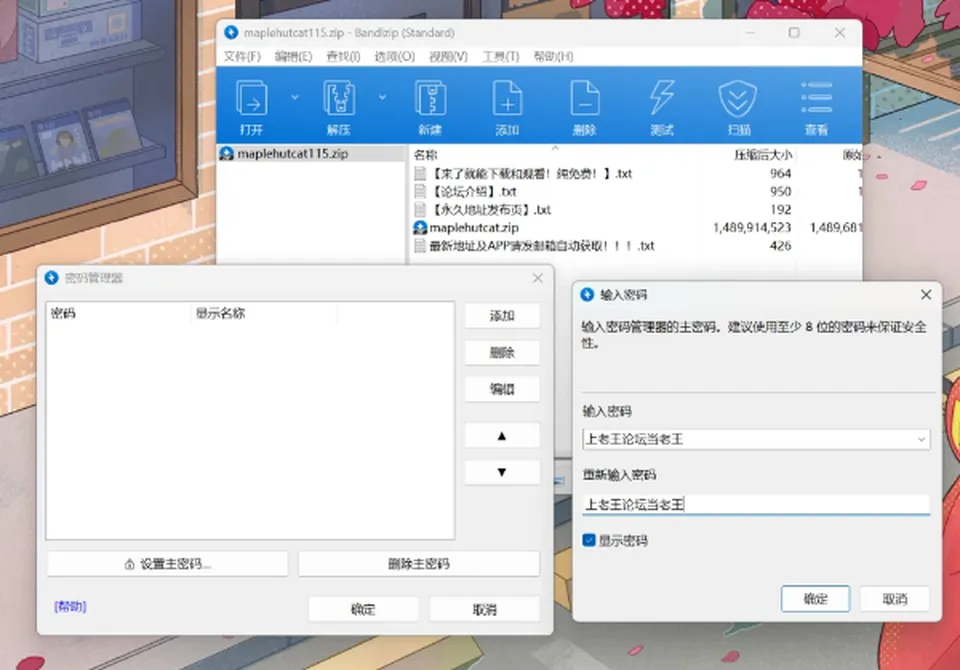
Task: Click 确定 in the password manager dialog
Action: click(x=363, y=609)
